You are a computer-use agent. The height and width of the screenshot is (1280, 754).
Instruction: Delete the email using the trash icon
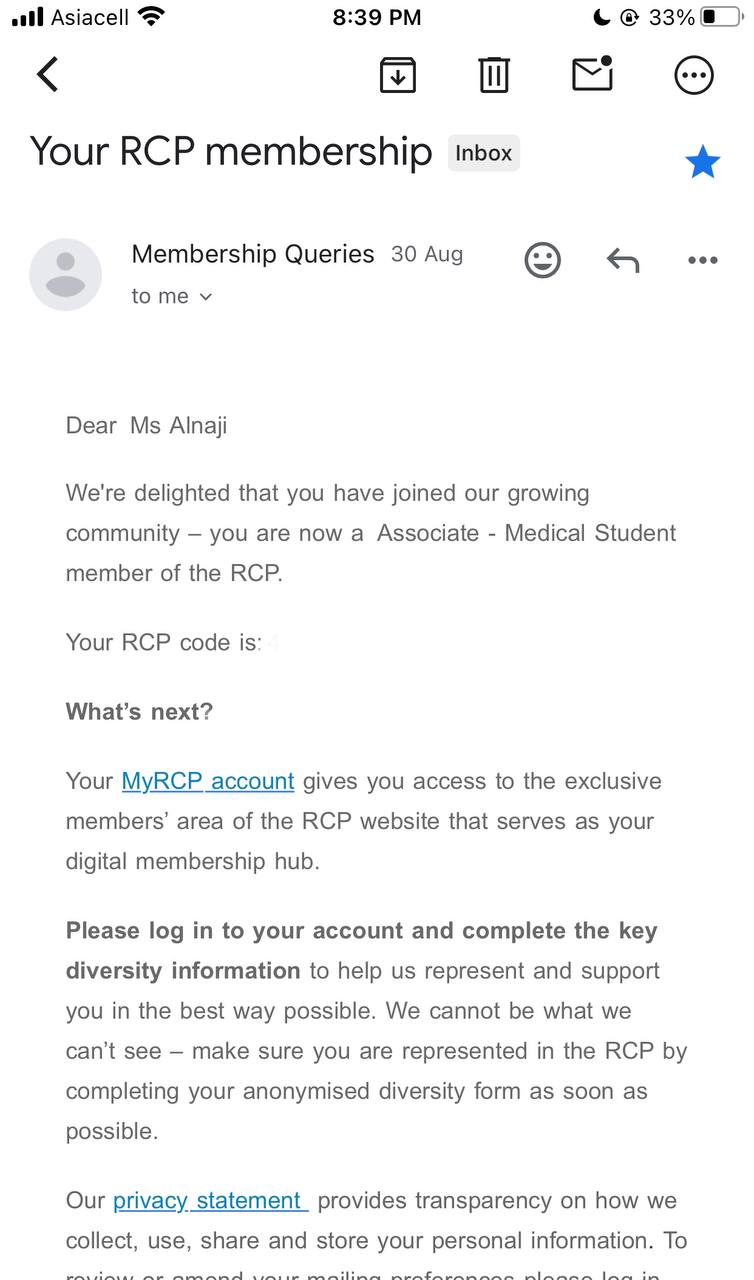(x=494, y=75)
